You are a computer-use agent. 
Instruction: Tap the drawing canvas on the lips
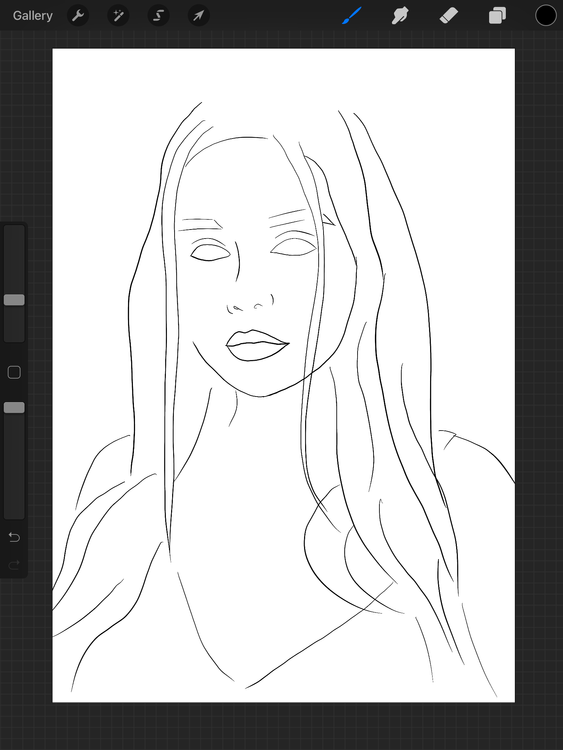(x=257, y=345)
